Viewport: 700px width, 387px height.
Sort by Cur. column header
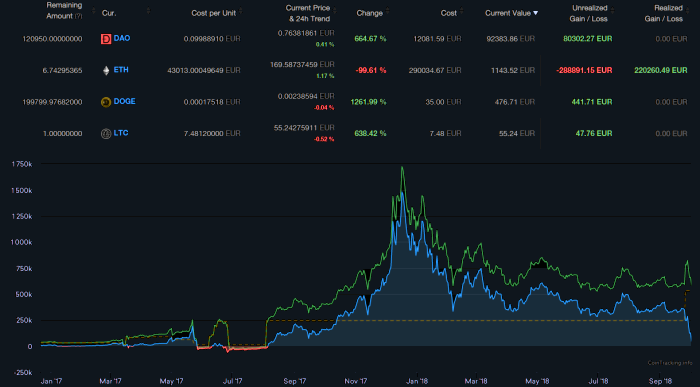(x=109, y=13)
